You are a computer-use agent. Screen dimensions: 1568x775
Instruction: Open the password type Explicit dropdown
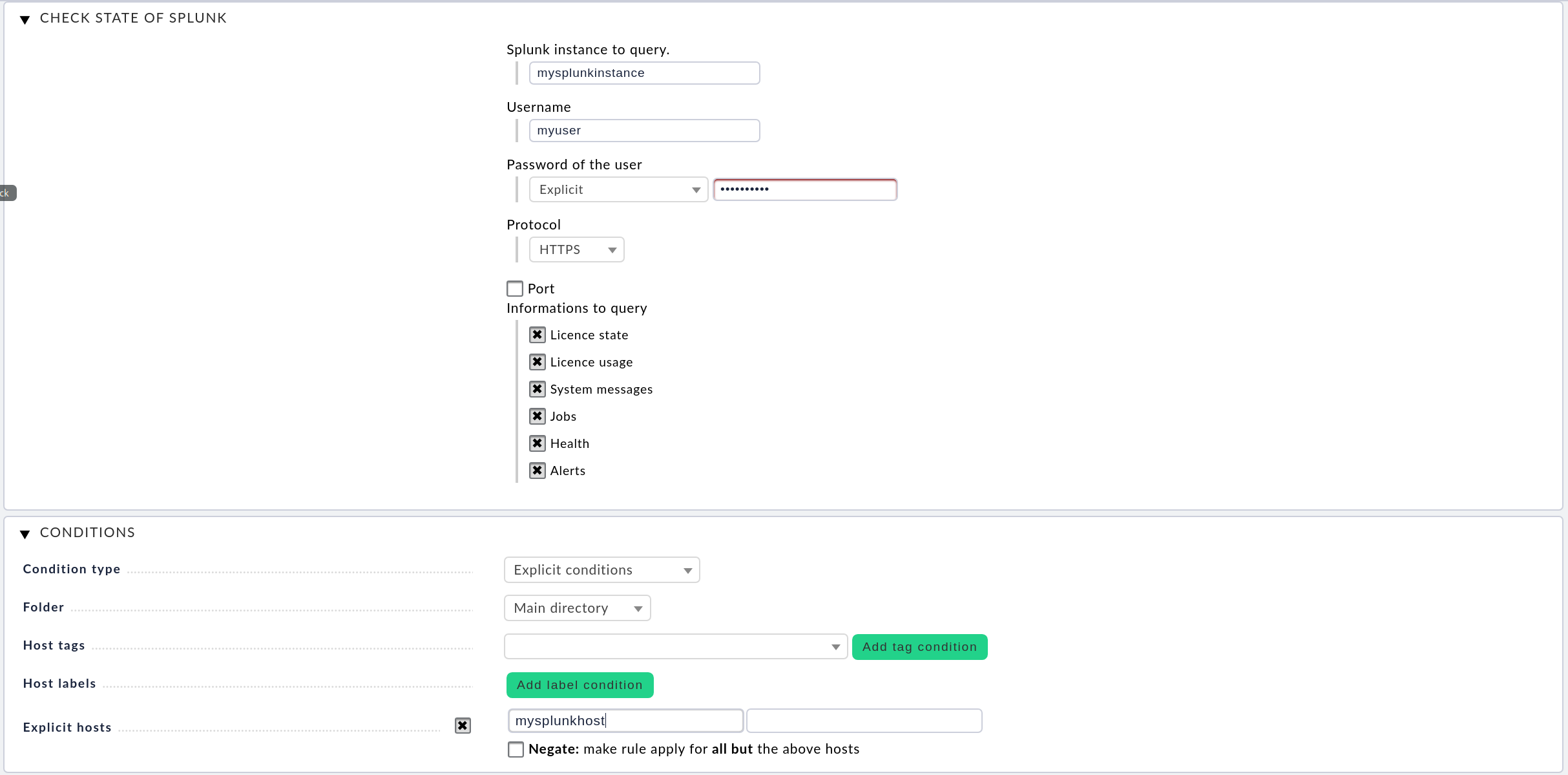pyautogui.click(x=618, y=189)
